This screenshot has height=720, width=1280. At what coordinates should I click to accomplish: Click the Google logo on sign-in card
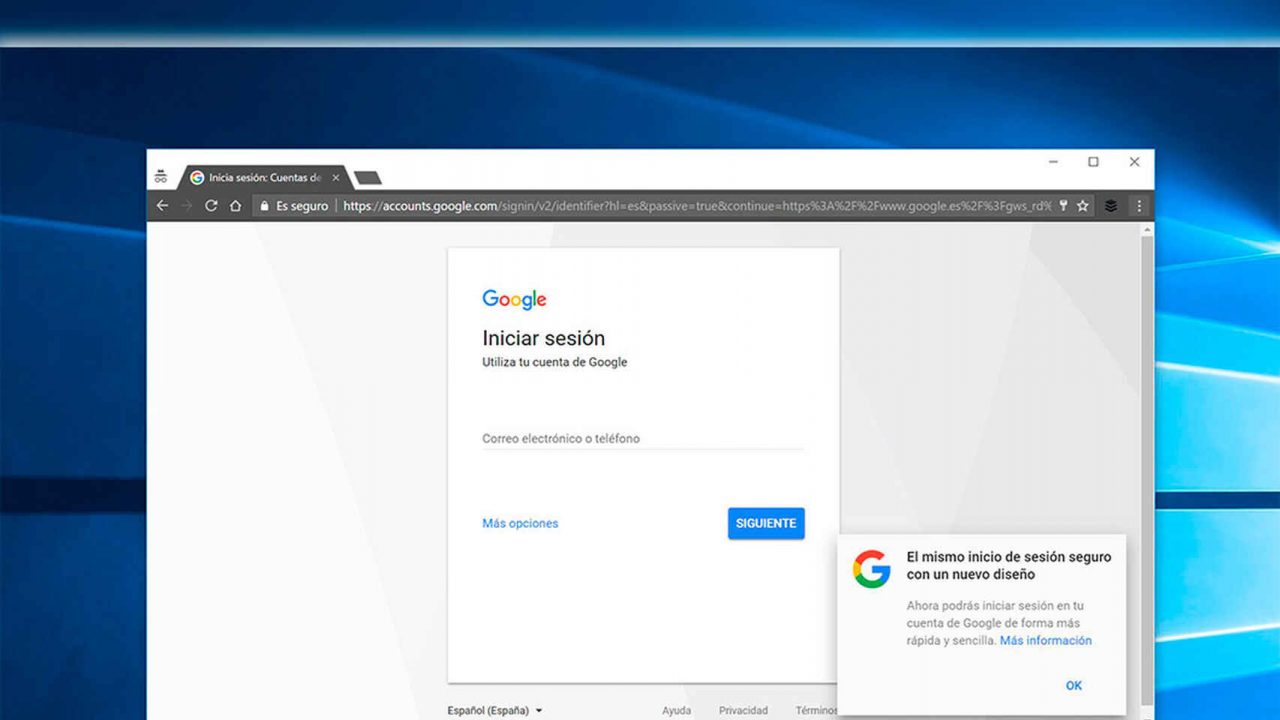click(514, 299)
